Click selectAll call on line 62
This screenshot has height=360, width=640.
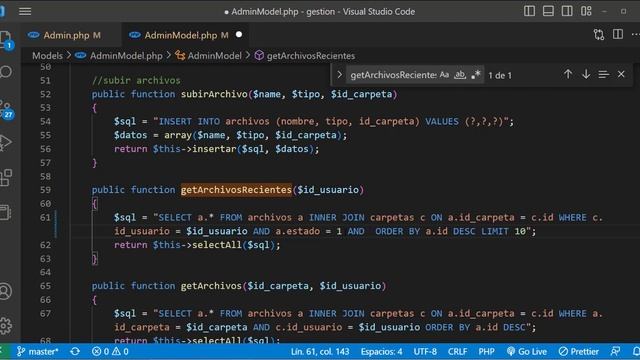click(x=216, y=245)
